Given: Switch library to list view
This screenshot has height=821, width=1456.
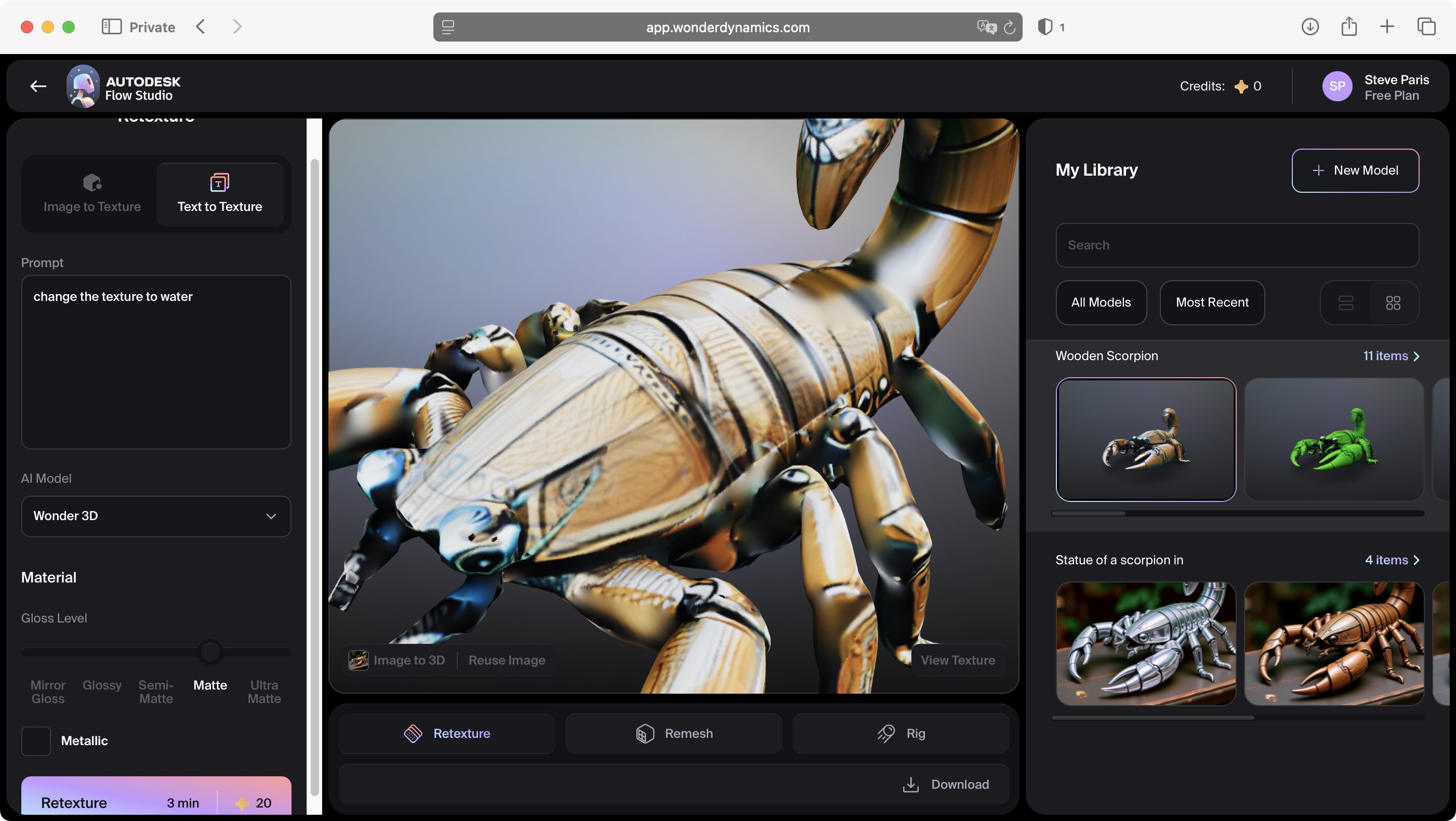Looking at the screenshot, I should pos(1347,303).
